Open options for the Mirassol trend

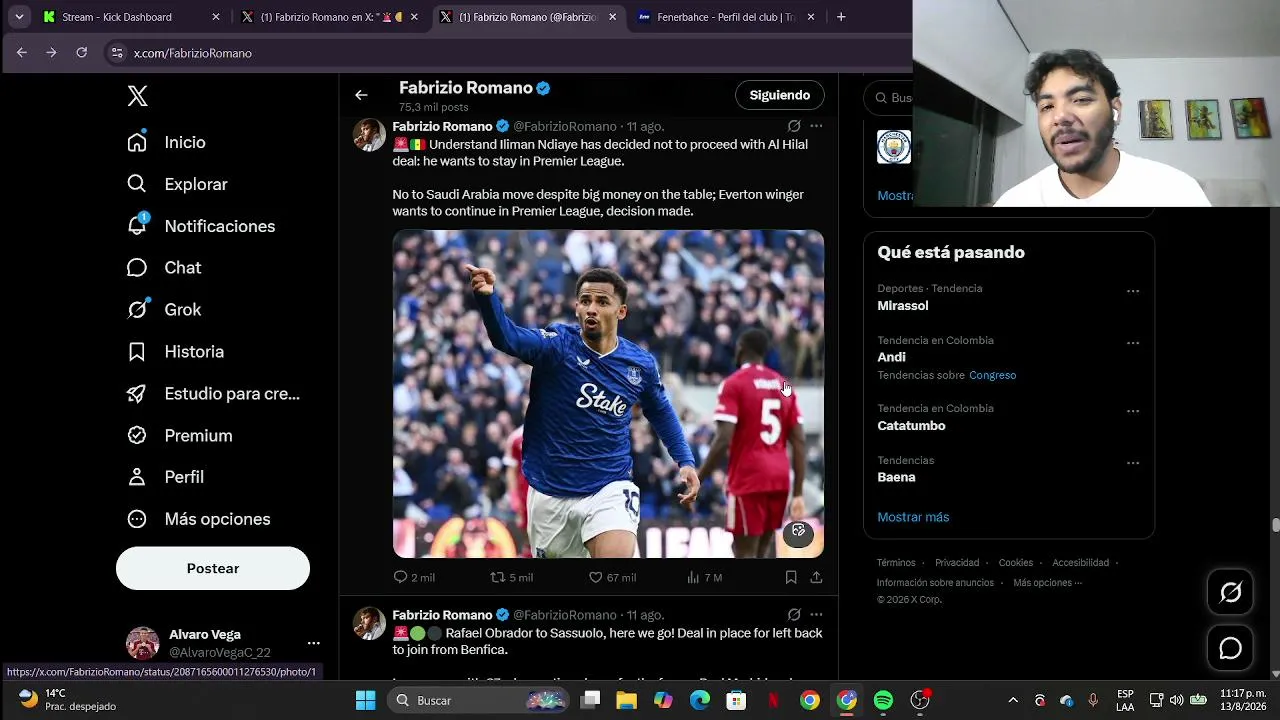[1133, 291]
